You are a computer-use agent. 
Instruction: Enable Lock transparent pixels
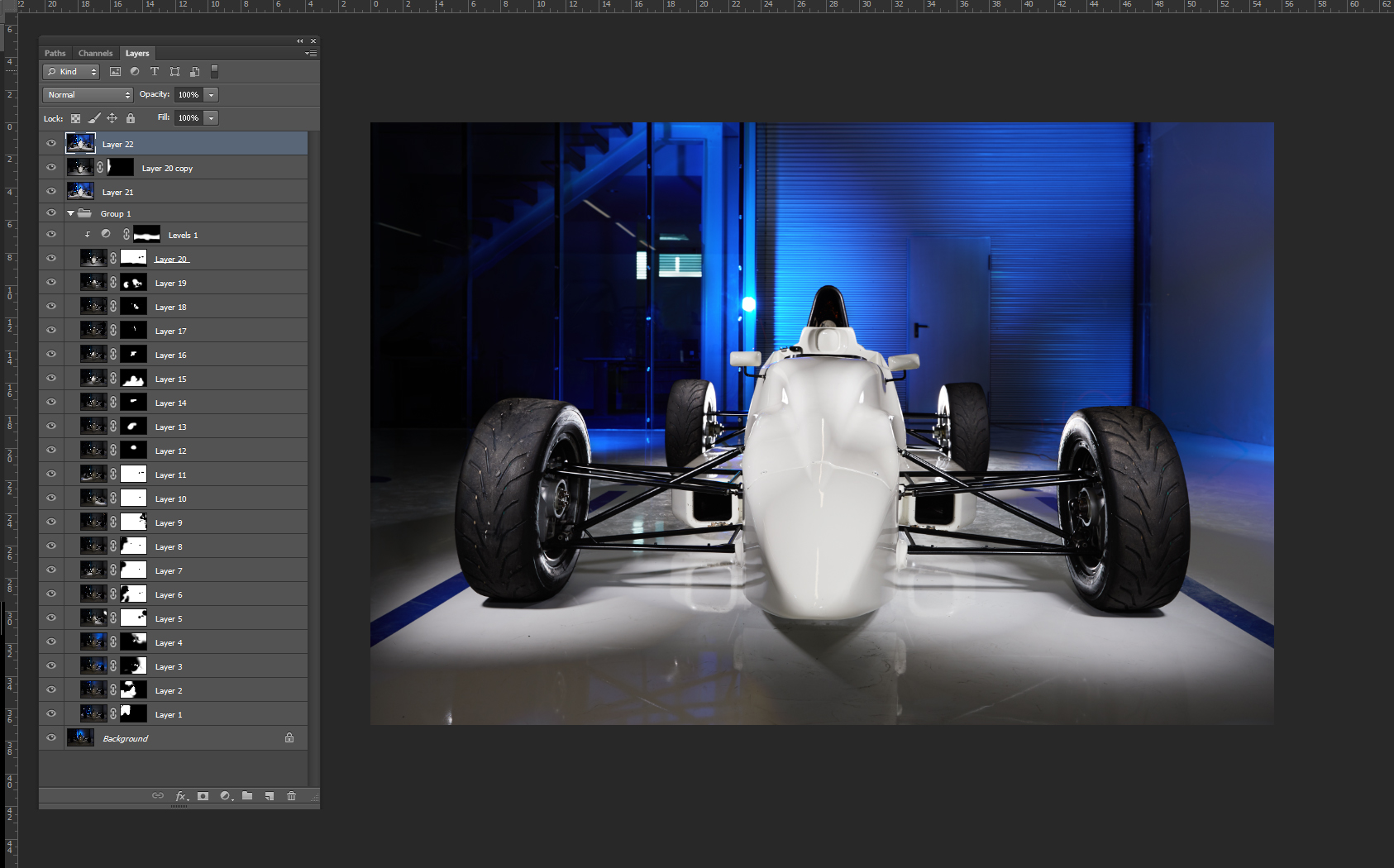[75, 118]
